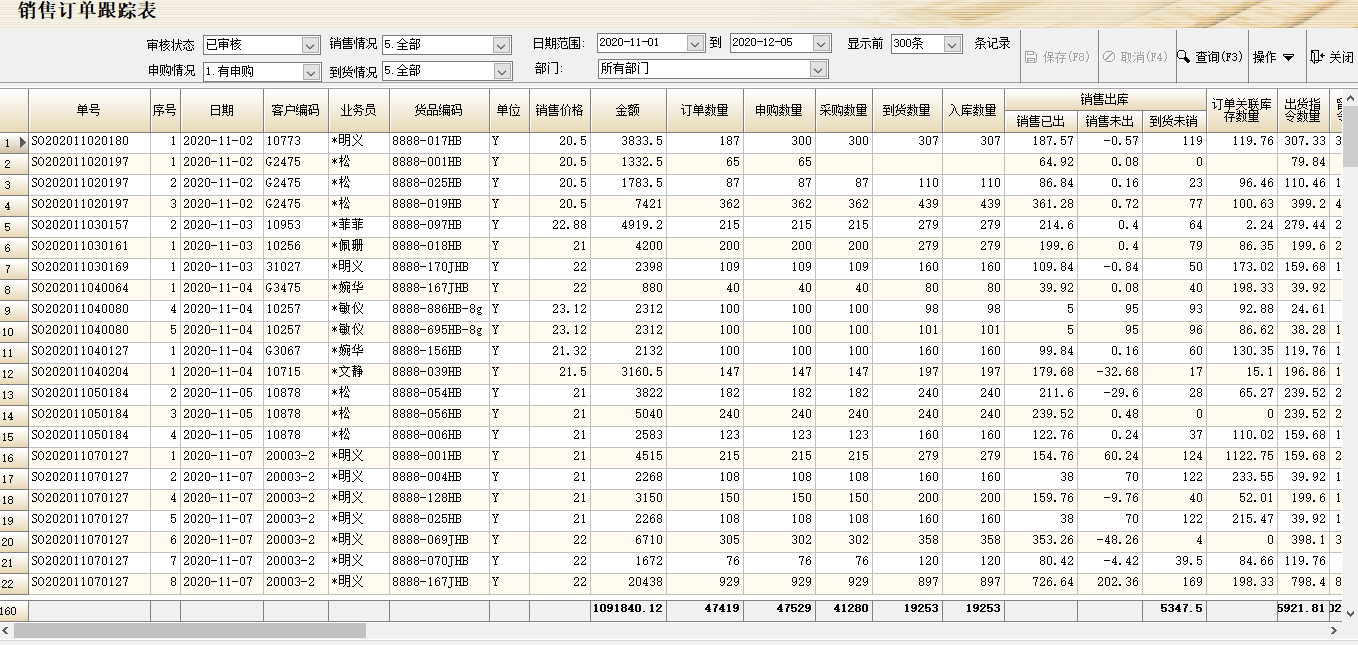This screenshot has height=645, width=1358.
Task: Expand the 部门 department dropdown
Action: click(x=818, y=69)
